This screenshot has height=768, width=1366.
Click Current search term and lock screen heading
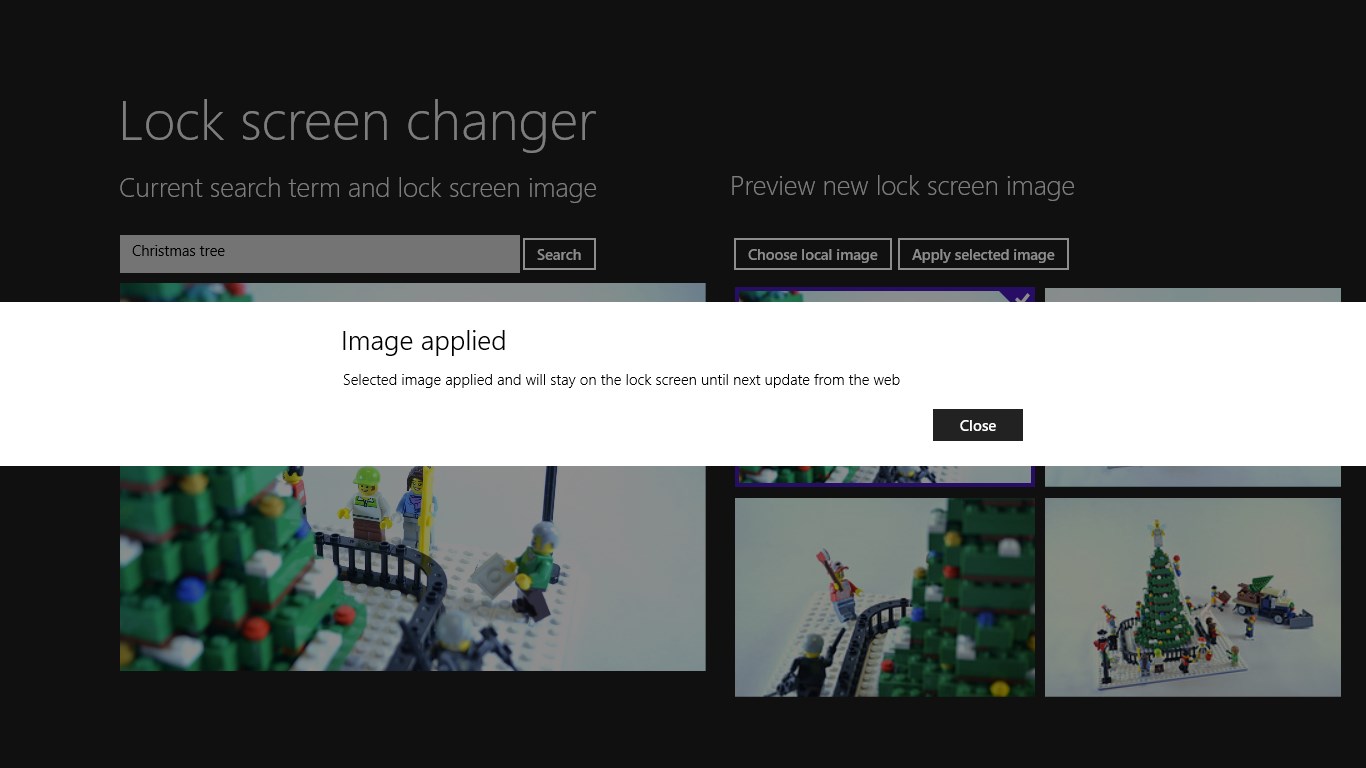point(357,188)
